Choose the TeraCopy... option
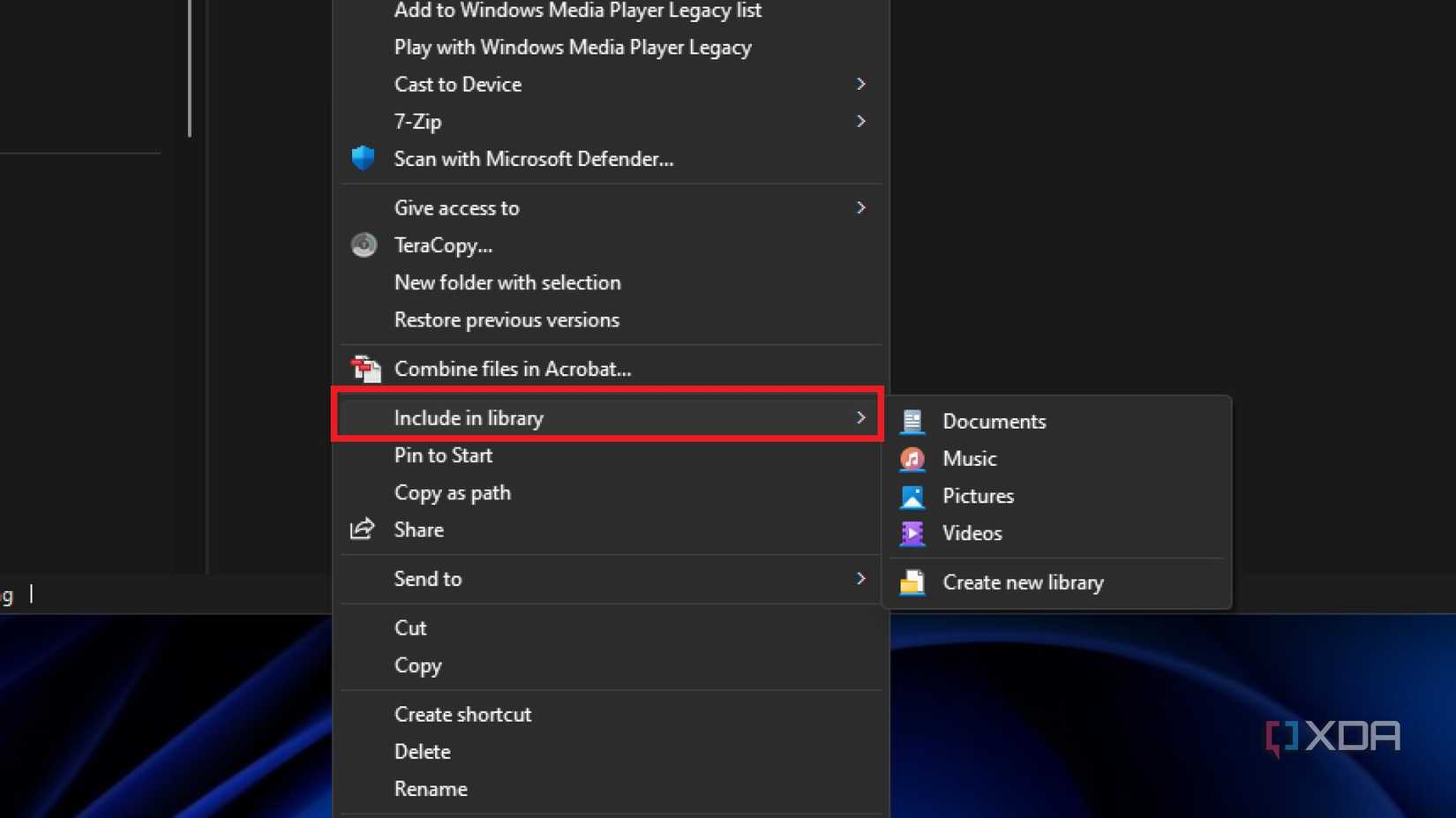Screen dimensions: 1456x818 click(x=612, y=244)
